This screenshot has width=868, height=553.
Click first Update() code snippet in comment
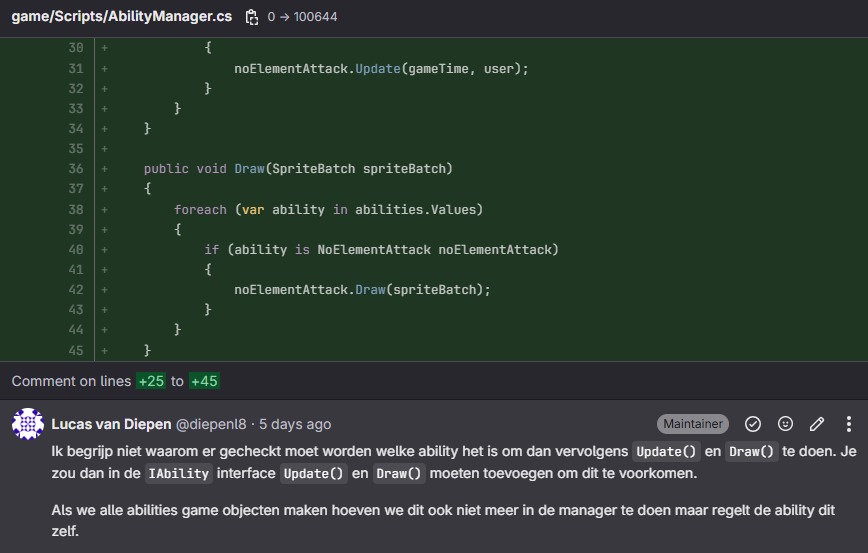[x=666, y=451]
